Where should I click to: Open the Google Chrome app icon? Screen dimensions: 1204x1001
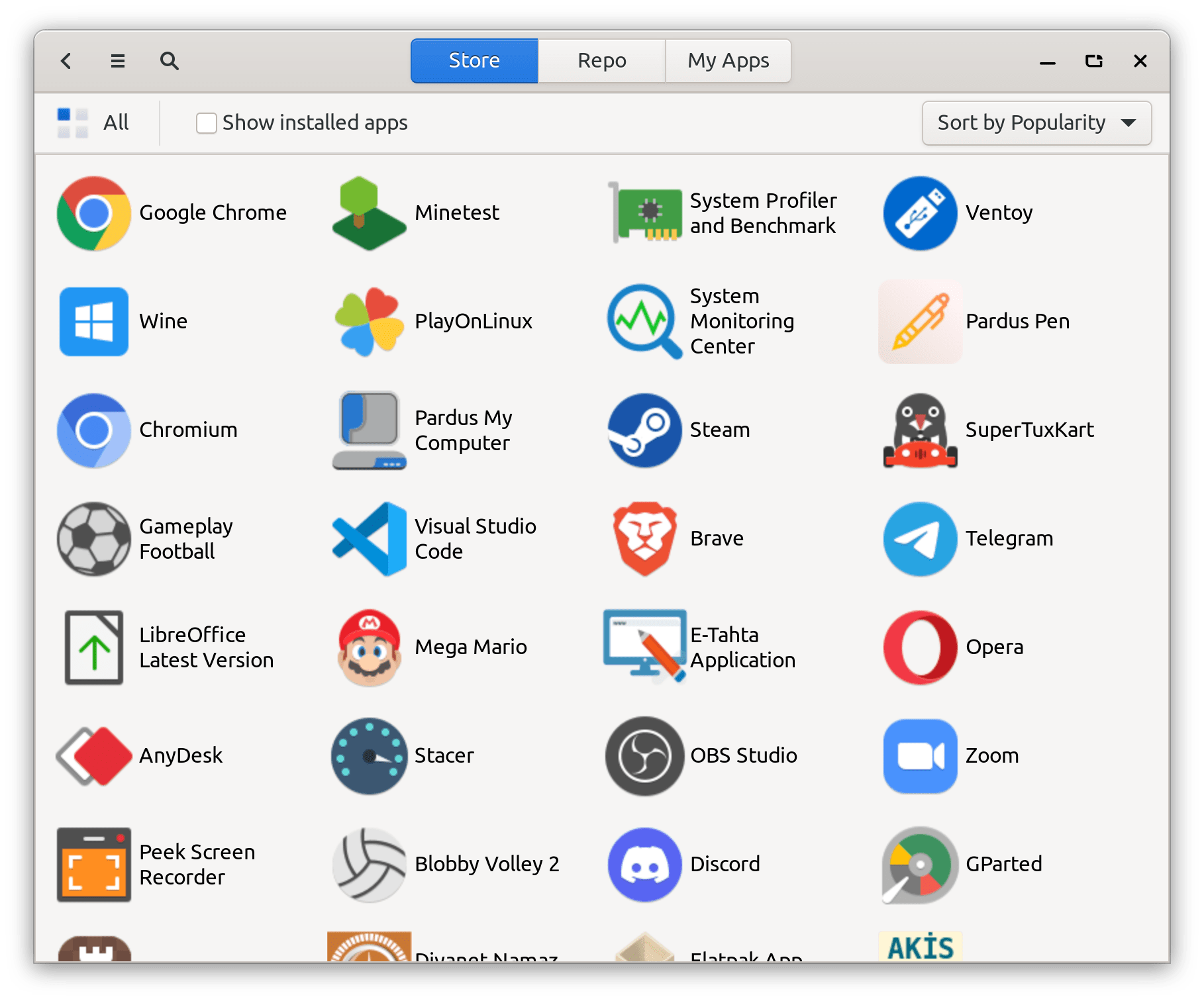click(93, 213)
